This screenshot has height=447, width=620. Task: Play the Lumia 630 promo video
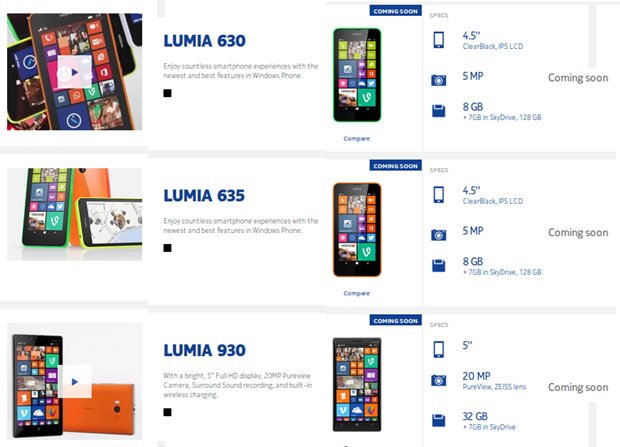75,72
